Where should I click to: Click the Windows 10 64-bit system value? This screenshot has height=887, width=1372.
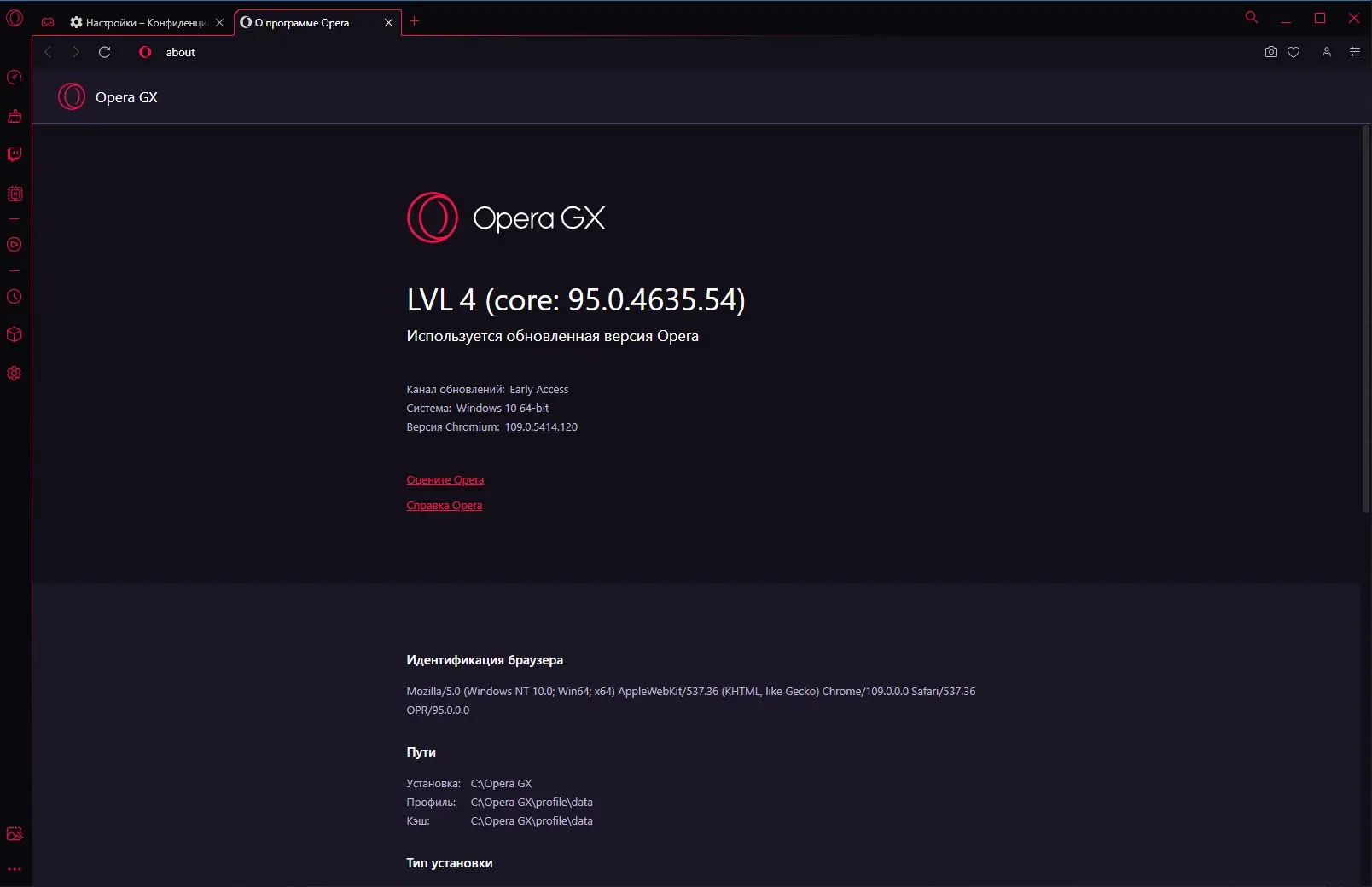pos(503,409)
